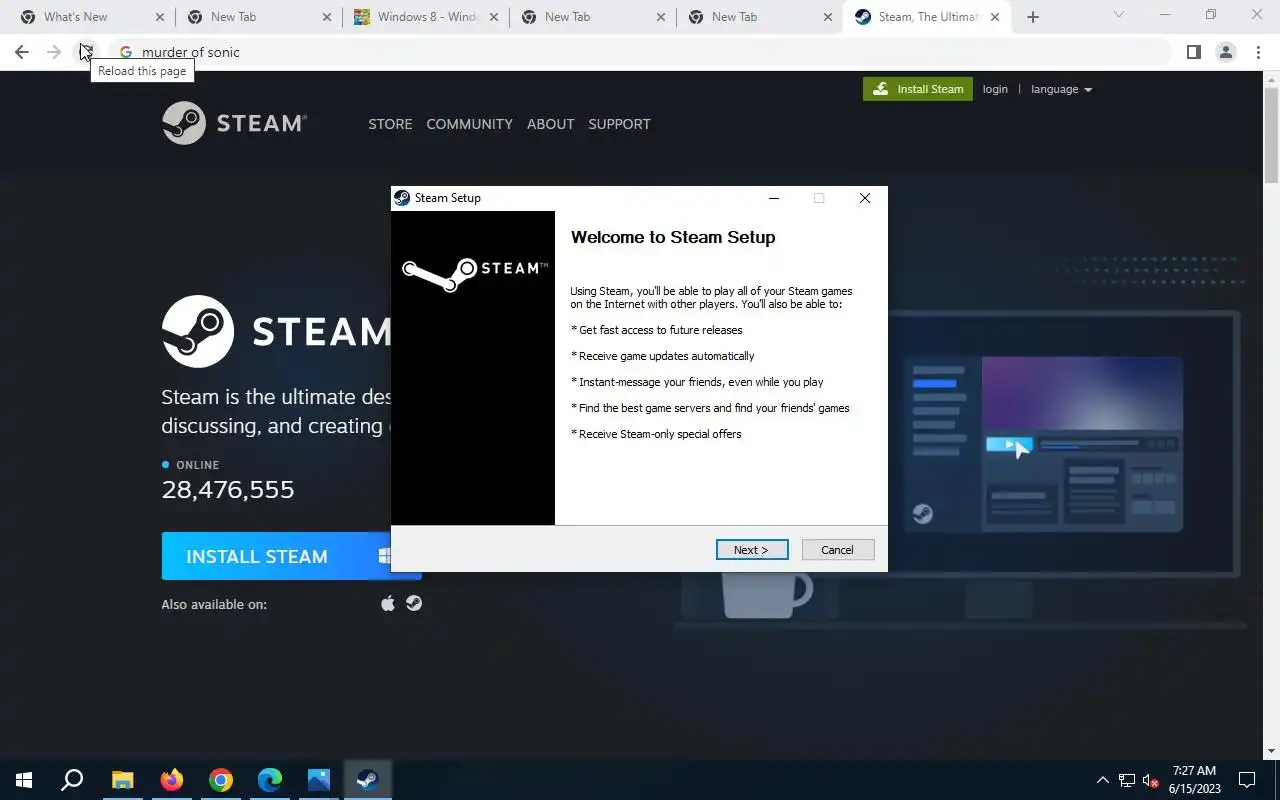The height and width of the screenshot is (800, 1280).
Task: Open Microsoft Edge from taskbar
Action: tap(270, 780)
